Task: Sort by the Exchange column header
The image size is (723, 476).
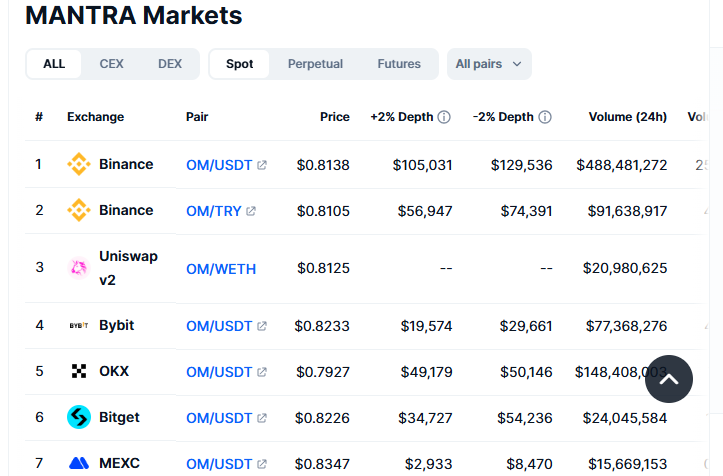Action: [95, 117]
